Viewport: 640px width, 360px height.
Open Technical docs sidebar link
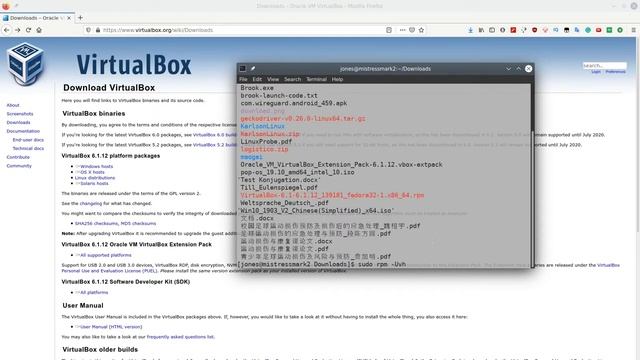28,148
